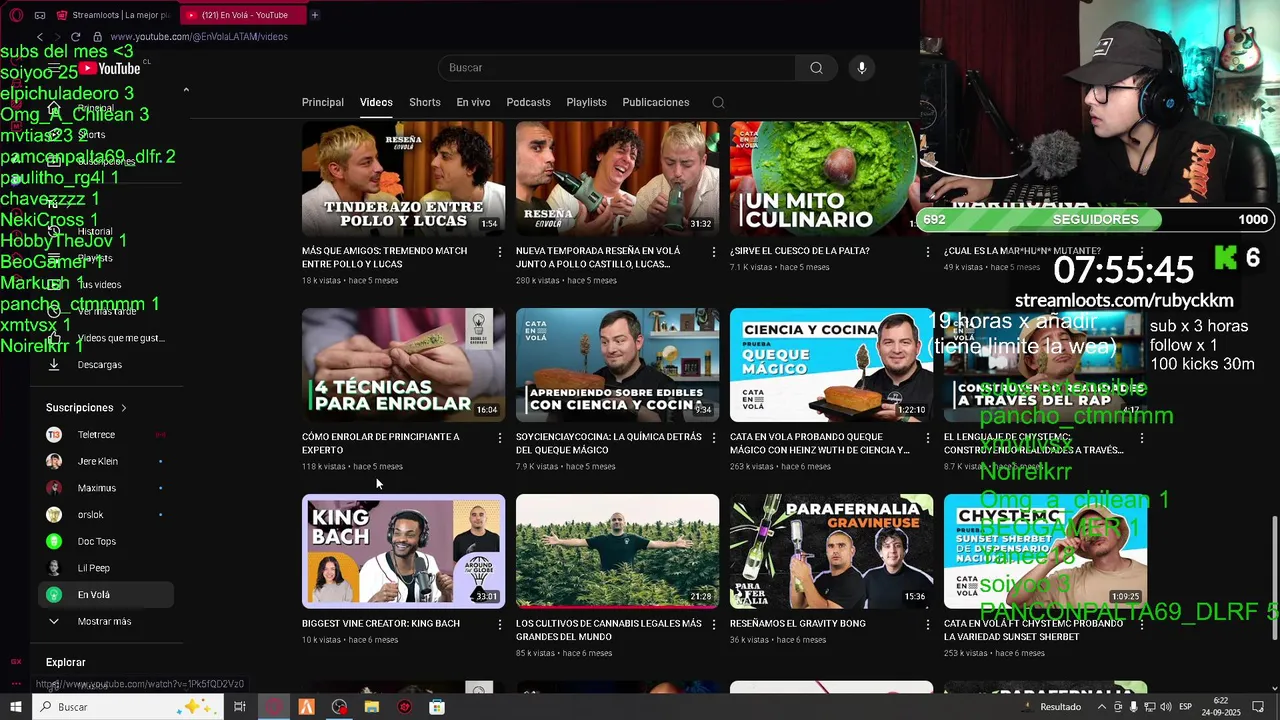Screen dimensions: 1280x720
Task: Switch to the Streamloots browser tab
Action: pos(114,15)
